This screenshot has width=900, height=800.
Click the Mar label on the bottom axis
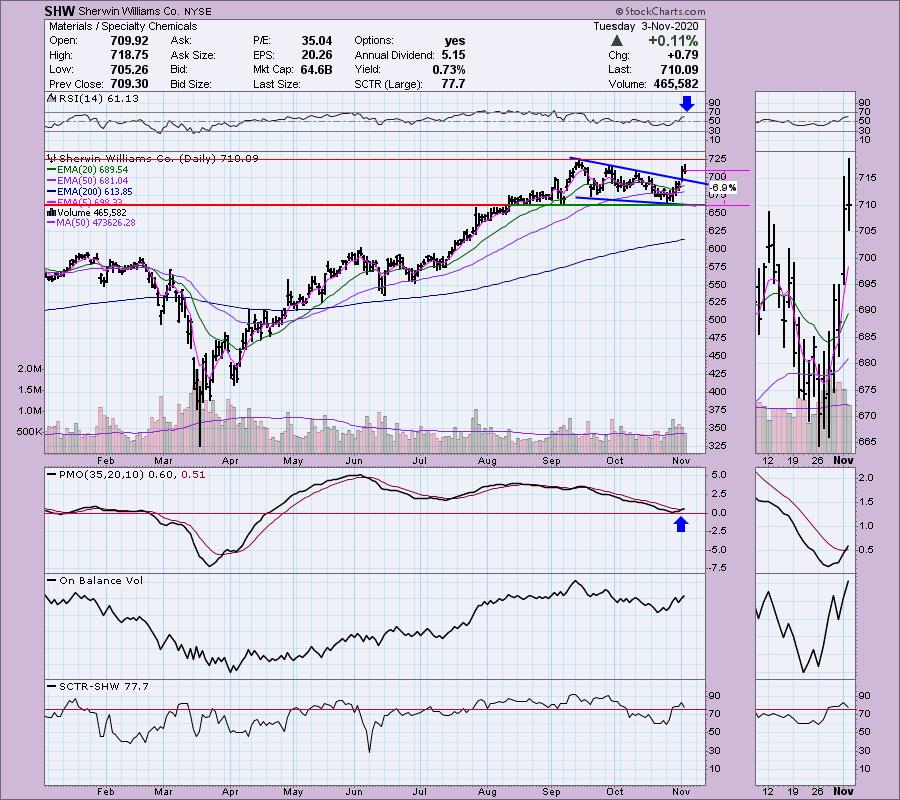click(x=164, y=791)
